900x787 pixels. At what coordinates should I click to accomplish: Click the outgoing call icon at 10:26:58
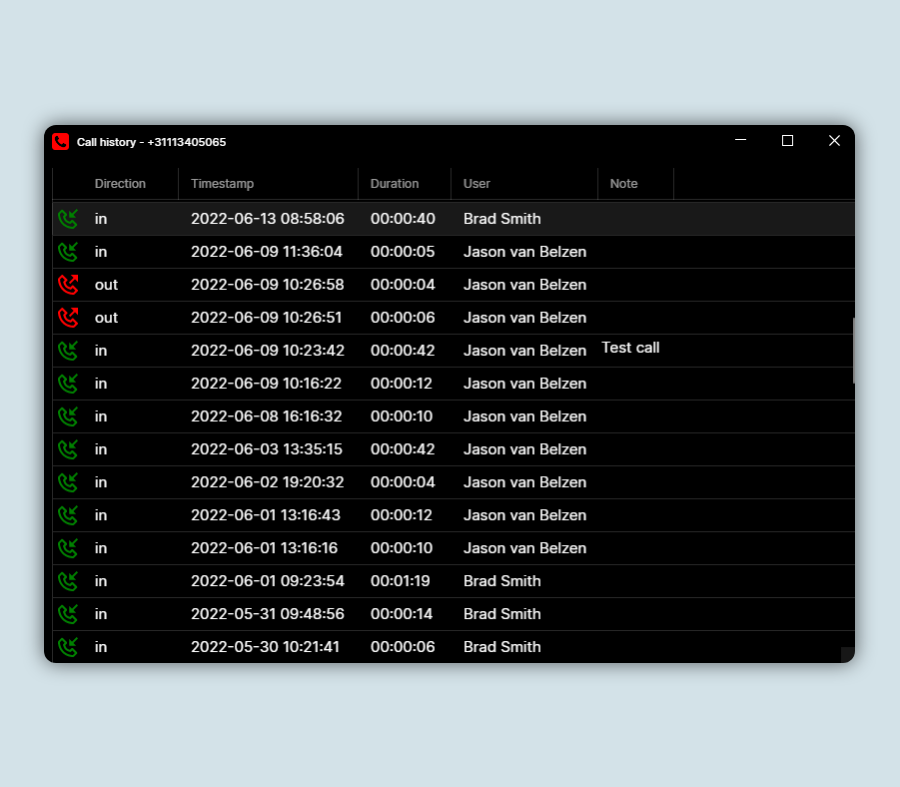click(x=67, y=285)
